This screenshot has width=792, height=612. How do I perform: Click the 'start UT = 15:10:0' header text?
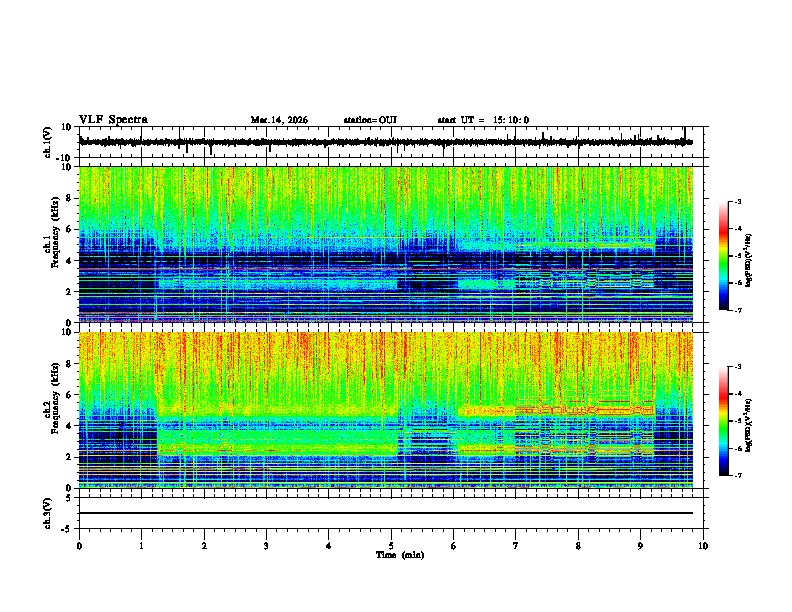(483, 120)
